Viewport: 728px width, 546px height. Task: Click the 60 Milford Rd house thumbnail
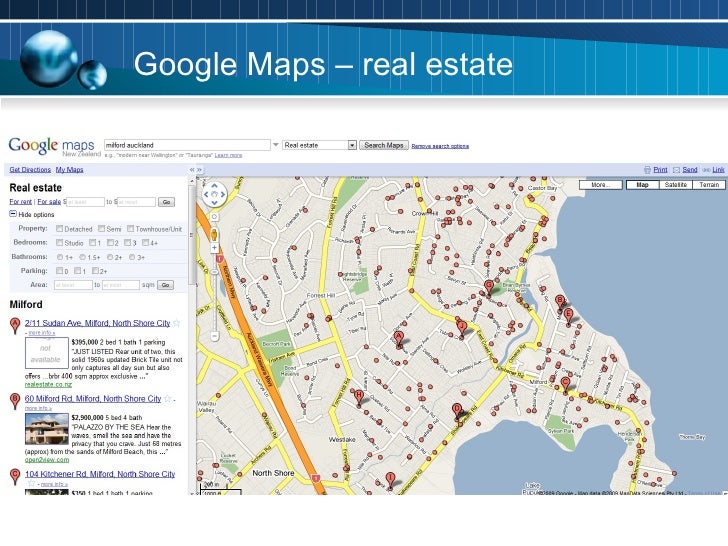(47, 429)
